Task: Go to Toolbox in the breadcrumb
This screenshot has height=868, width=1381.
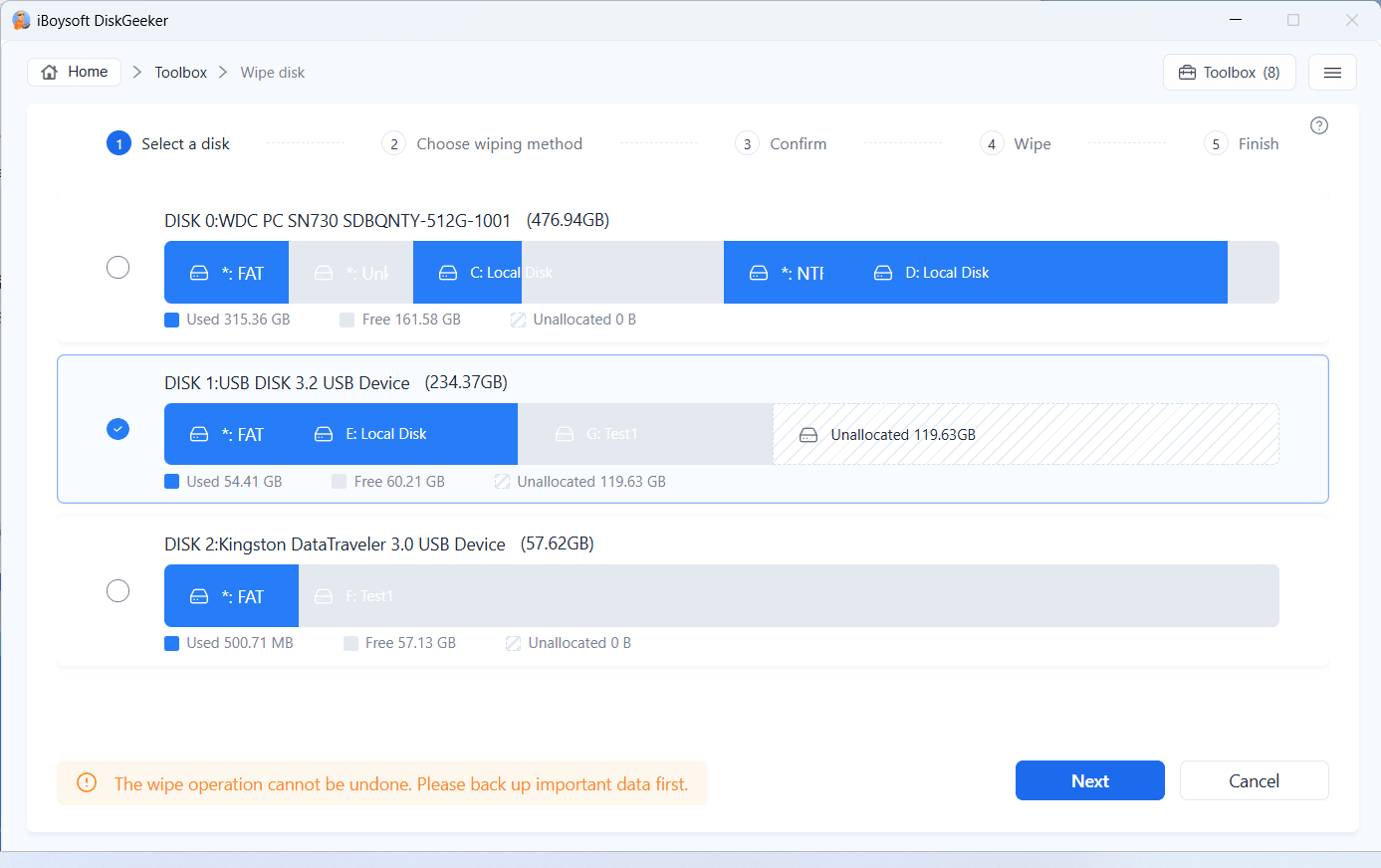Action: tap(180, 73)
